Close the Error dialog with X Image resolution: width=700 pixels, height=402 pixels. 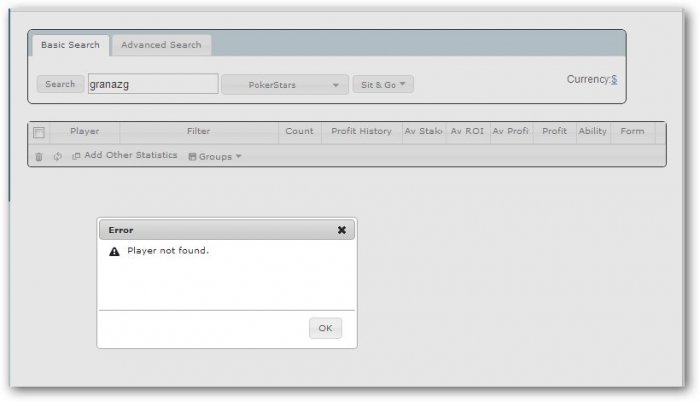point(342,230)
